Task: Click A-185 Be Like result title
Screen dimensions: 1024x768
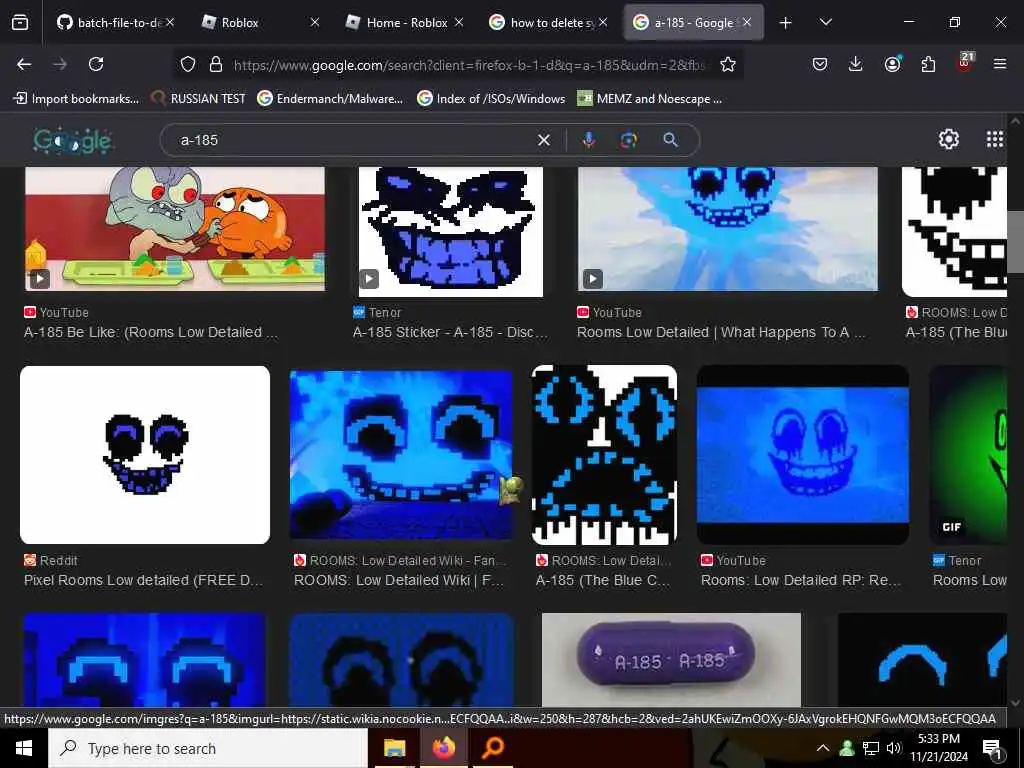Action: click(151, 332)
